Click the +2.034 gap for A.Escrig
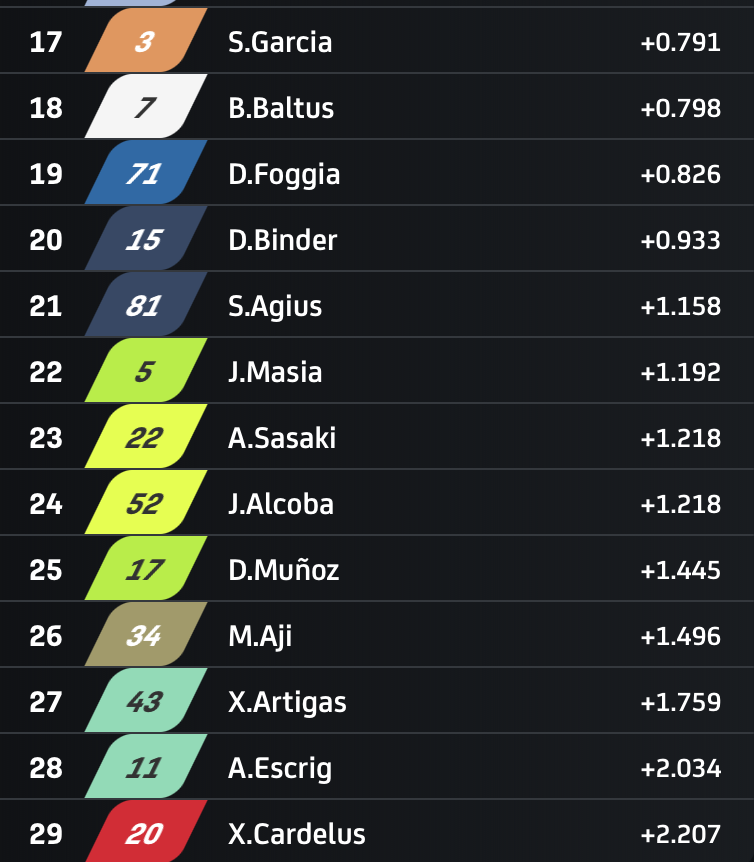The height and width of the screenshot is (862, 754). click(x=680, y=768)
